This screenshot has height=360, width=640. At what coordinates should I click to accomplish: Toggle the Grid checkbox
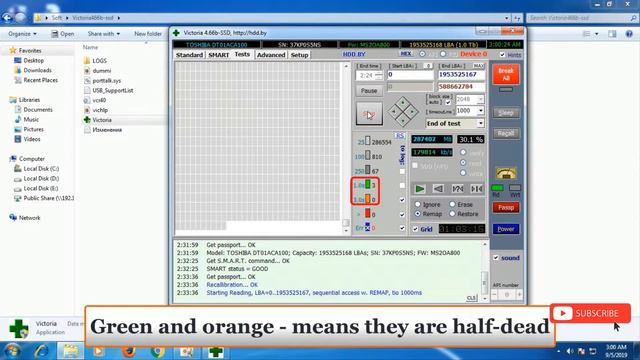pyautogui.click(x=415, y=229)
